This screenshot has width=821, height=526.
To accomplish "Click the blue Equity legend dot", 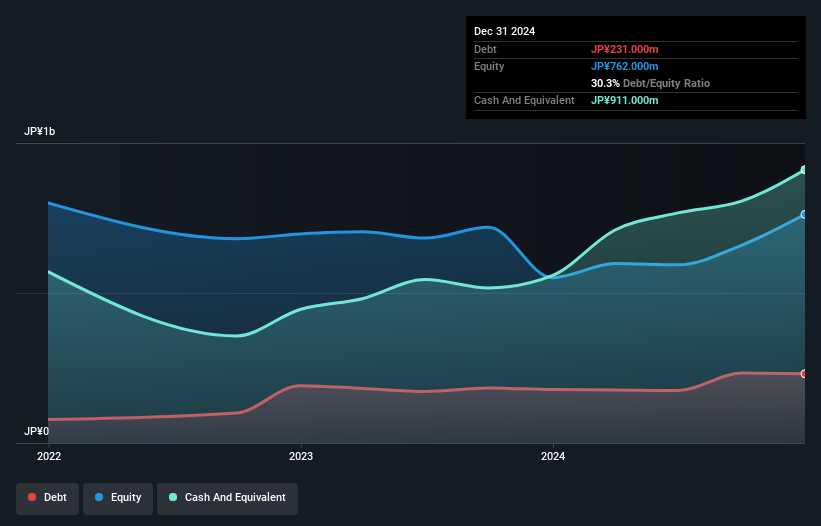I will coord(99,497).
